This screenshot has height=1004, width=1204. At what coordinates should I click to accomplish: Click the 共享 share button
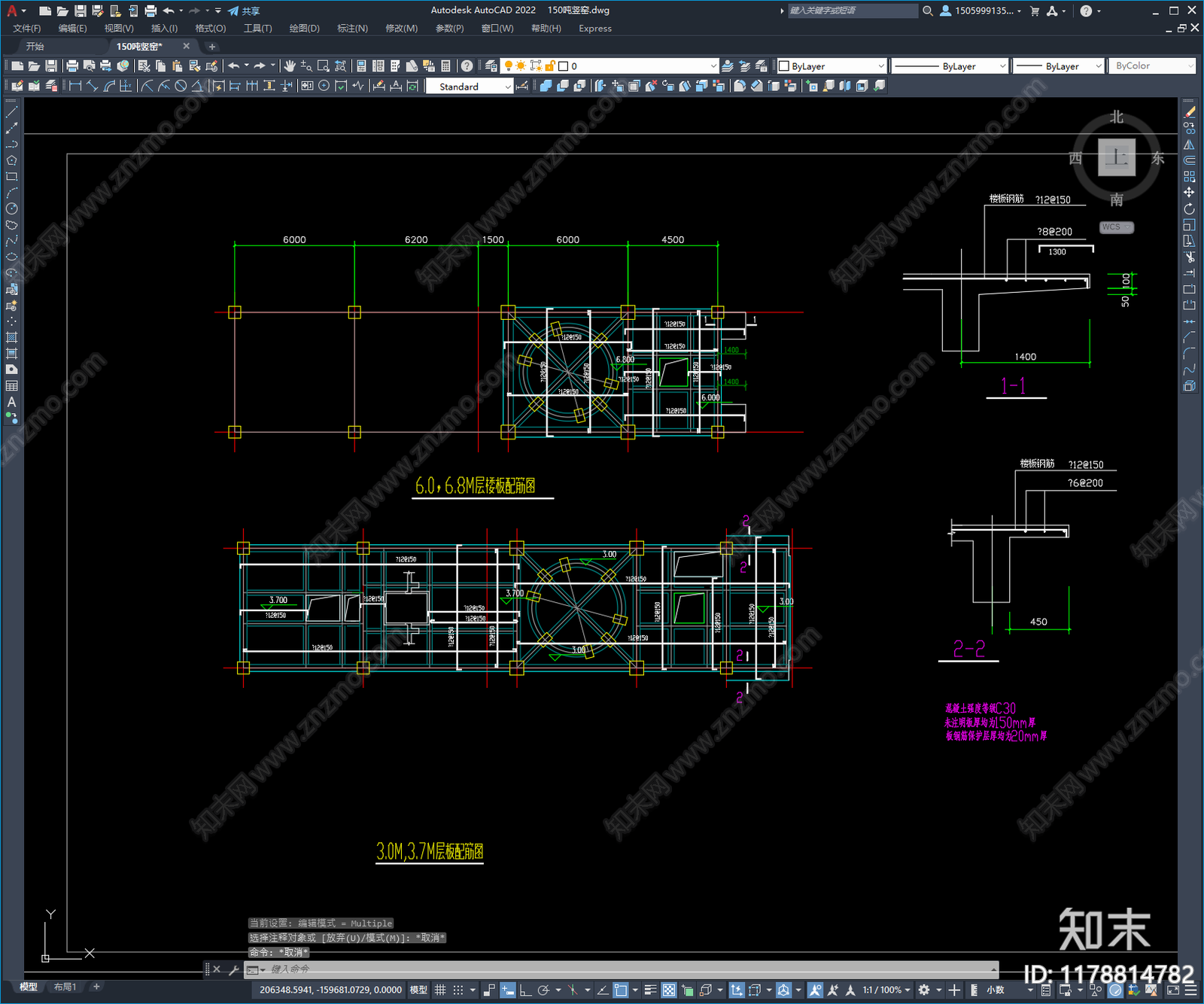244,11
